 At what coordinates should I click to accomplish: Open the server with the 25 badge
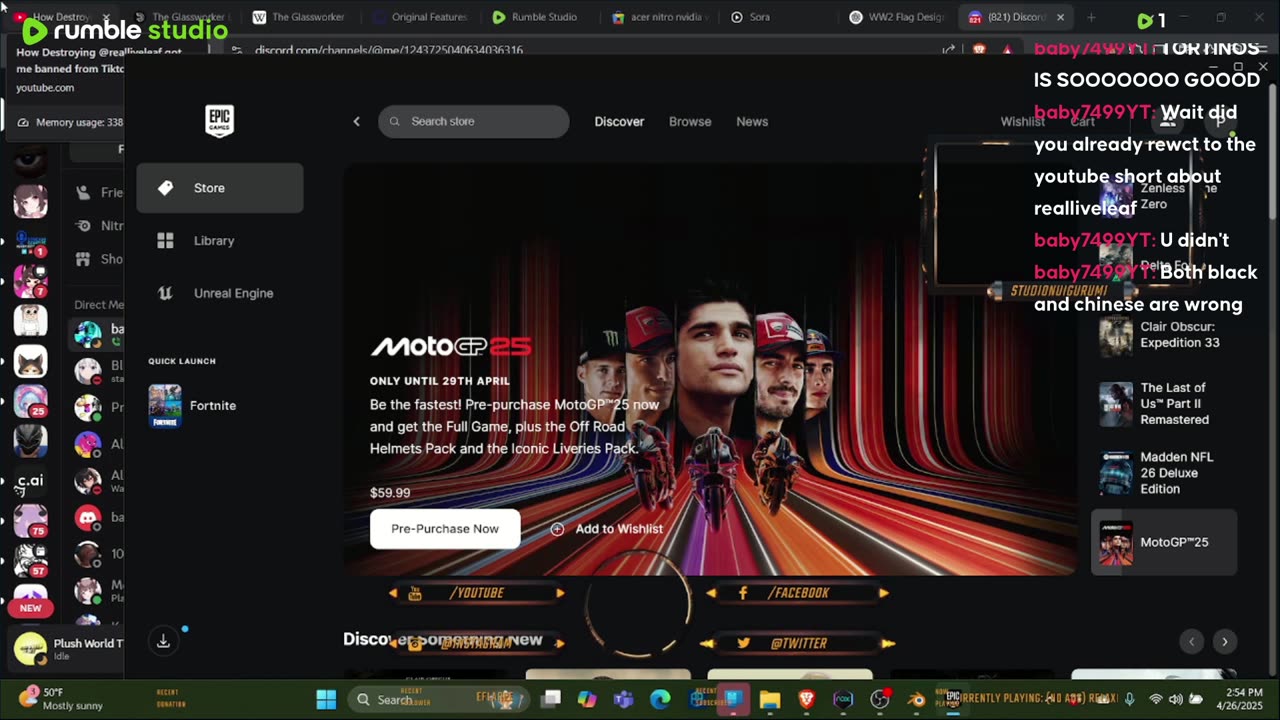pos(30,401)
